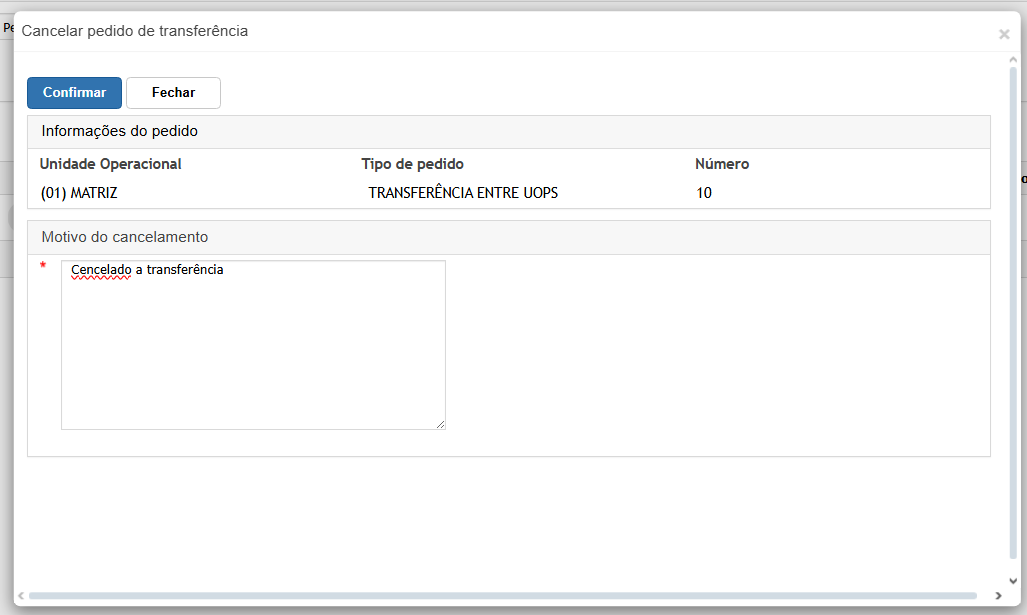Click the horizontal scrollbar right arrow
This screenshot has width=1027, height=615.
(997, 596)
